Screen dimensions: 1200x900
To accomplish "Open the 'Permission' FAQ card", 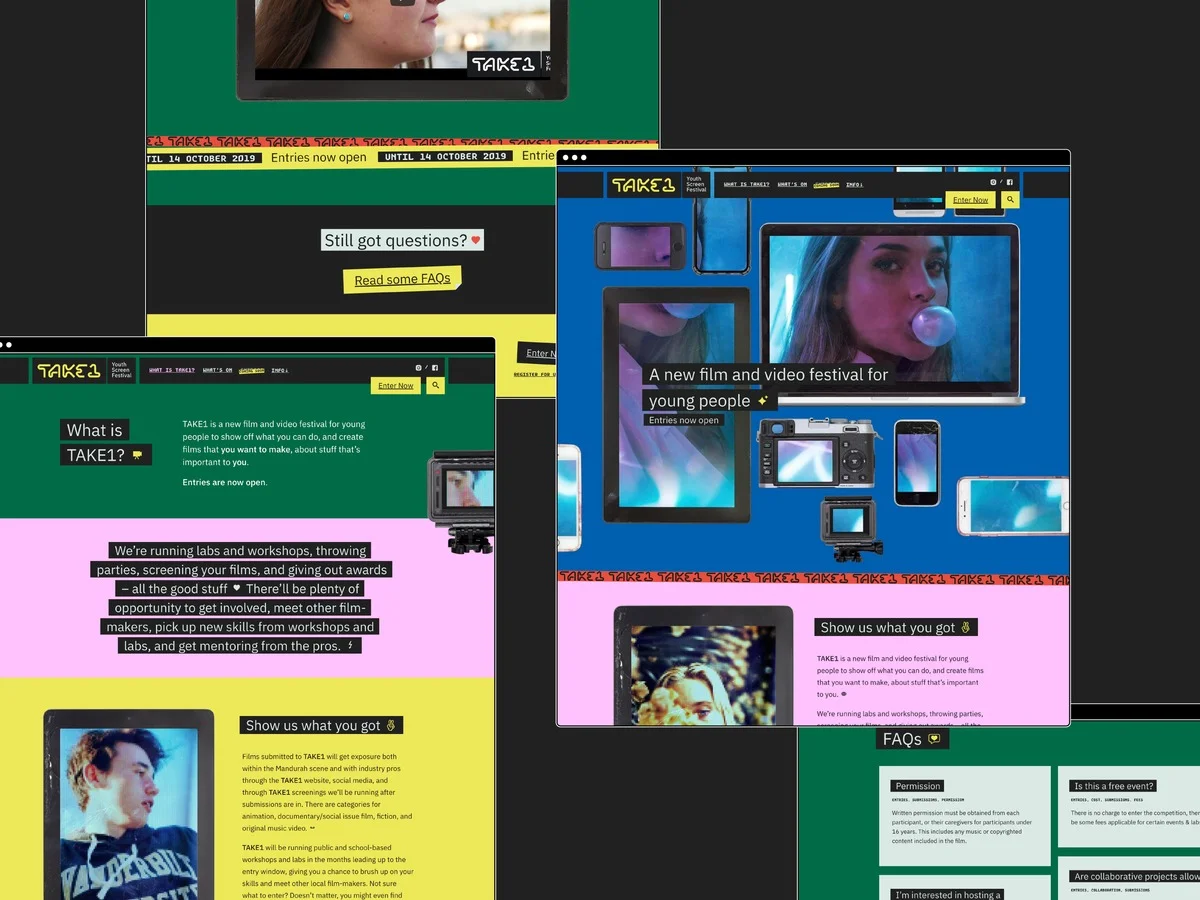I will [964, 816].
